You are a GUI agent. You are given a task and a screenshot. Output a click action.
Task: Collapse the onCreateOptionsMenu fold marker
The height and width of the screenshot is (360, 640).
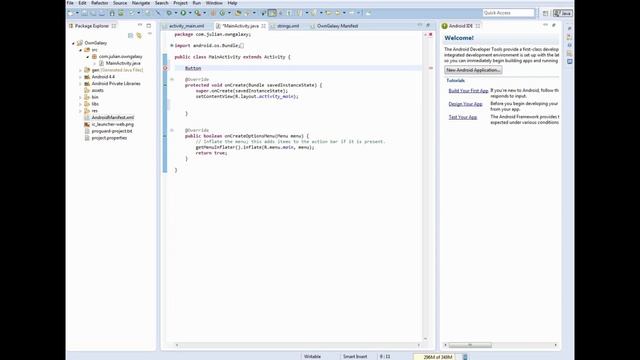tap(172, 130)
